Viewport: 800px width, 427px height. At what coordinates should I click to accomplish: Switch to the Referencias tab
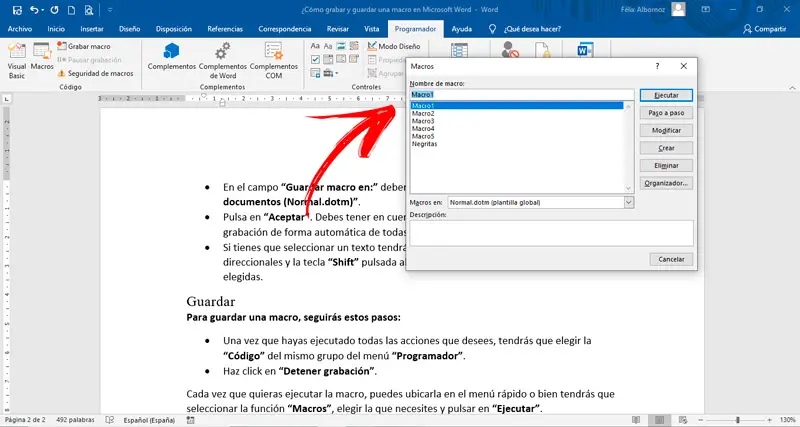(225, 29)
